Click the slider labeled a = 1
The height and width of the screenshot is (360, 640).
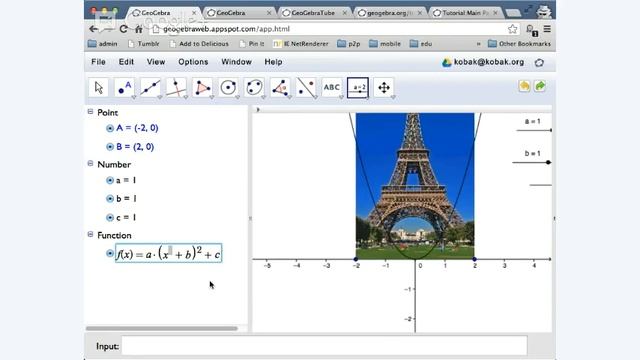(x=534, y=130)
